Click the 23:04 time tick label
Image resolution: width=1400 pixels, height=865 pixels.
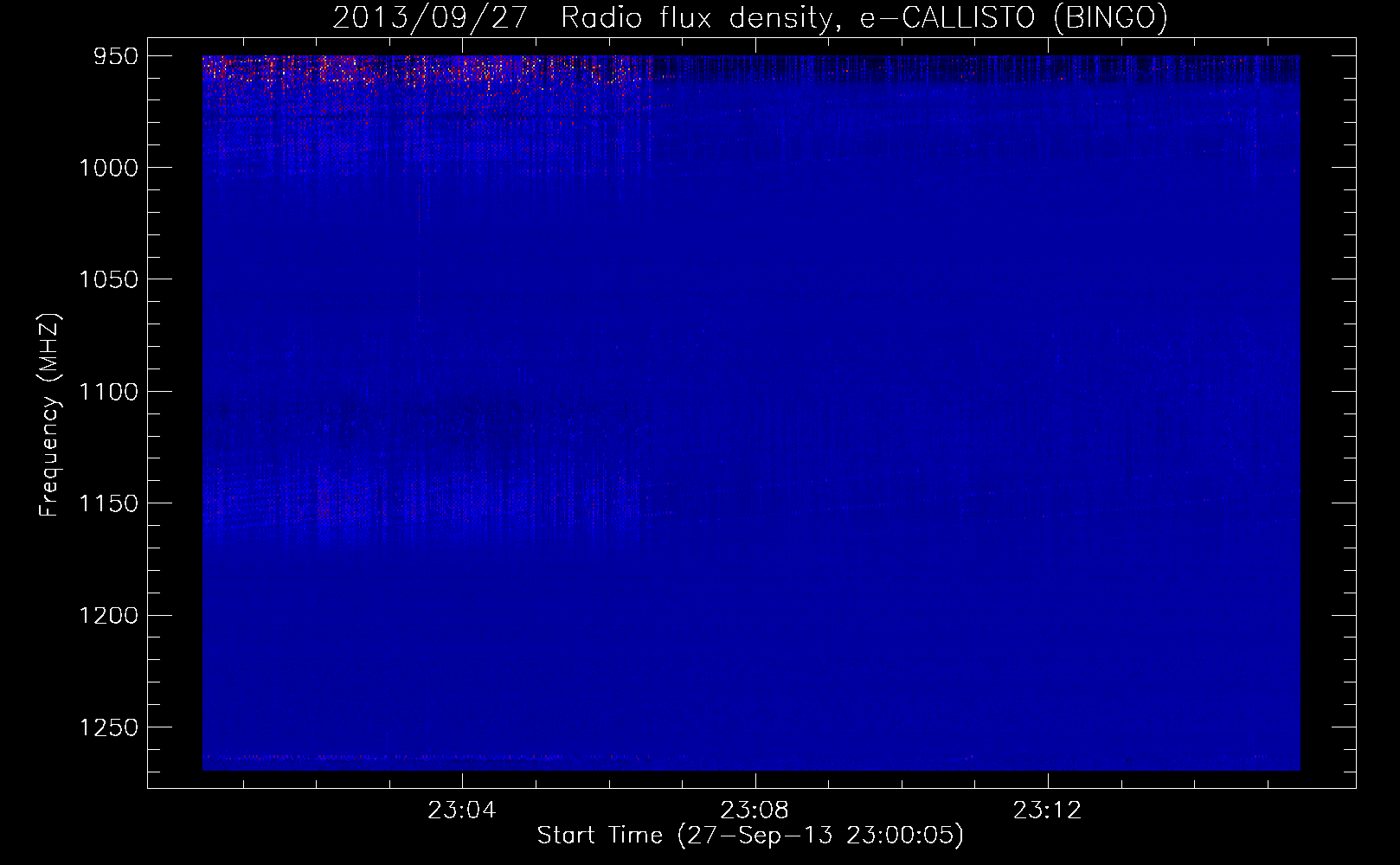pos(462,811)
